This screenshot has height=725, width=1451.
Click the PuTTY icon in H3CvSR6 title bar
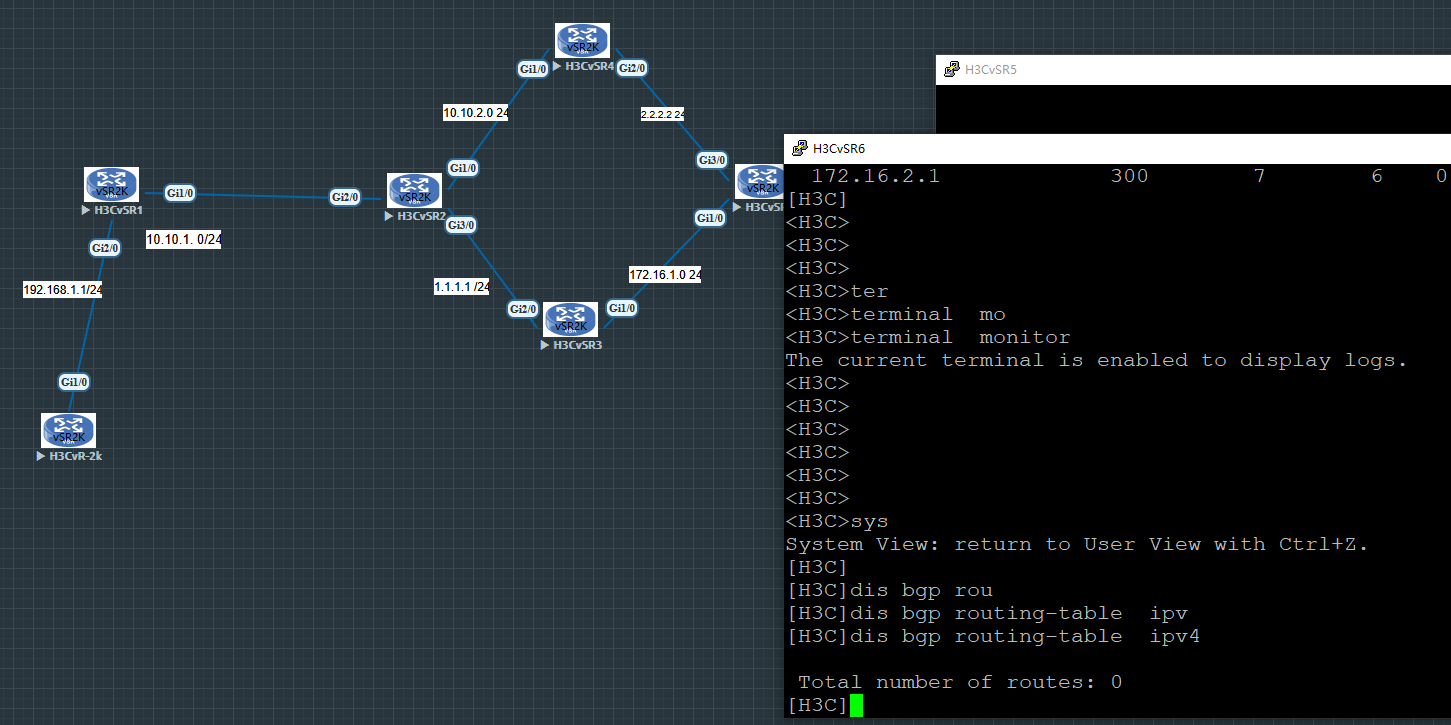800,149
